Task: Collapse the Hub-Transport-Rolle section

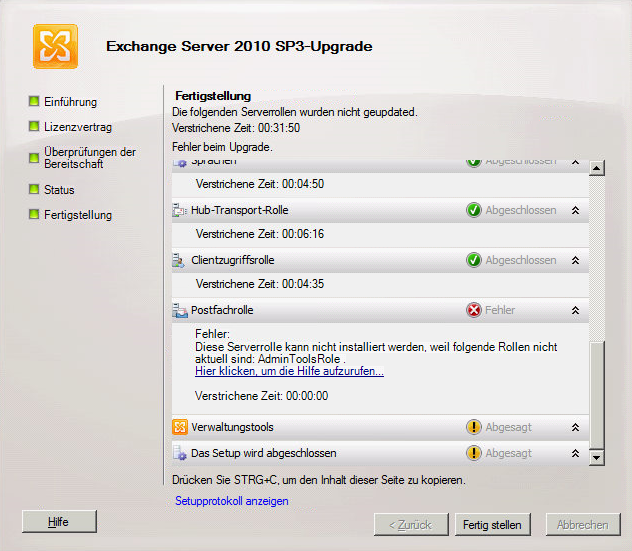Action: 576,210
